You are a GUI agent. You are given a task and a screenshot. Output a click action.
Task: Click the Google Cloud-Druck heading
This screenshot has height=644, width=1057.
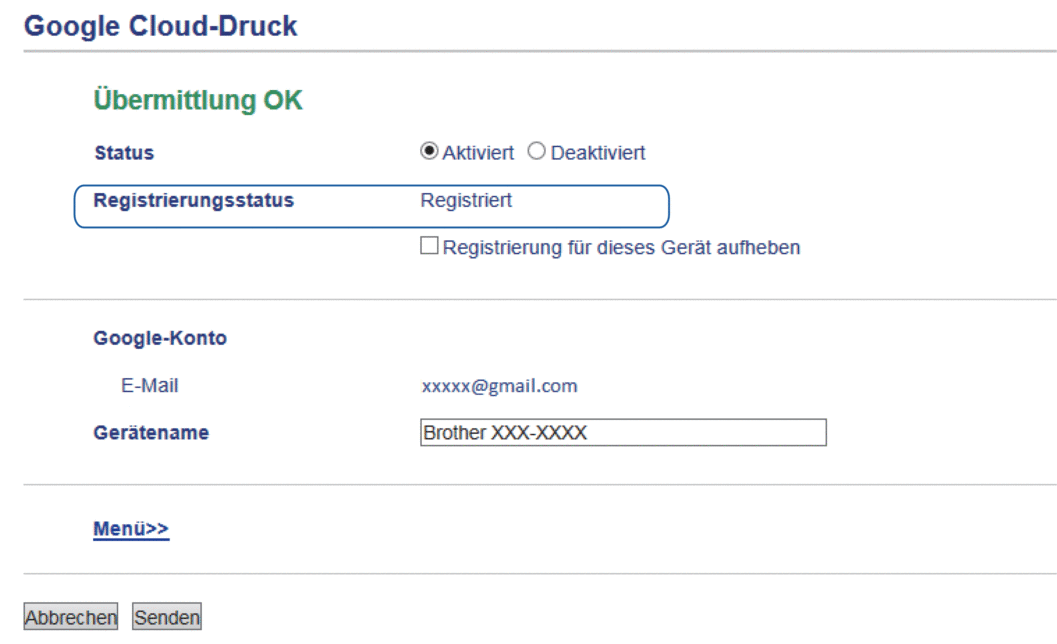pyautogui.click(x=160, y=26)
